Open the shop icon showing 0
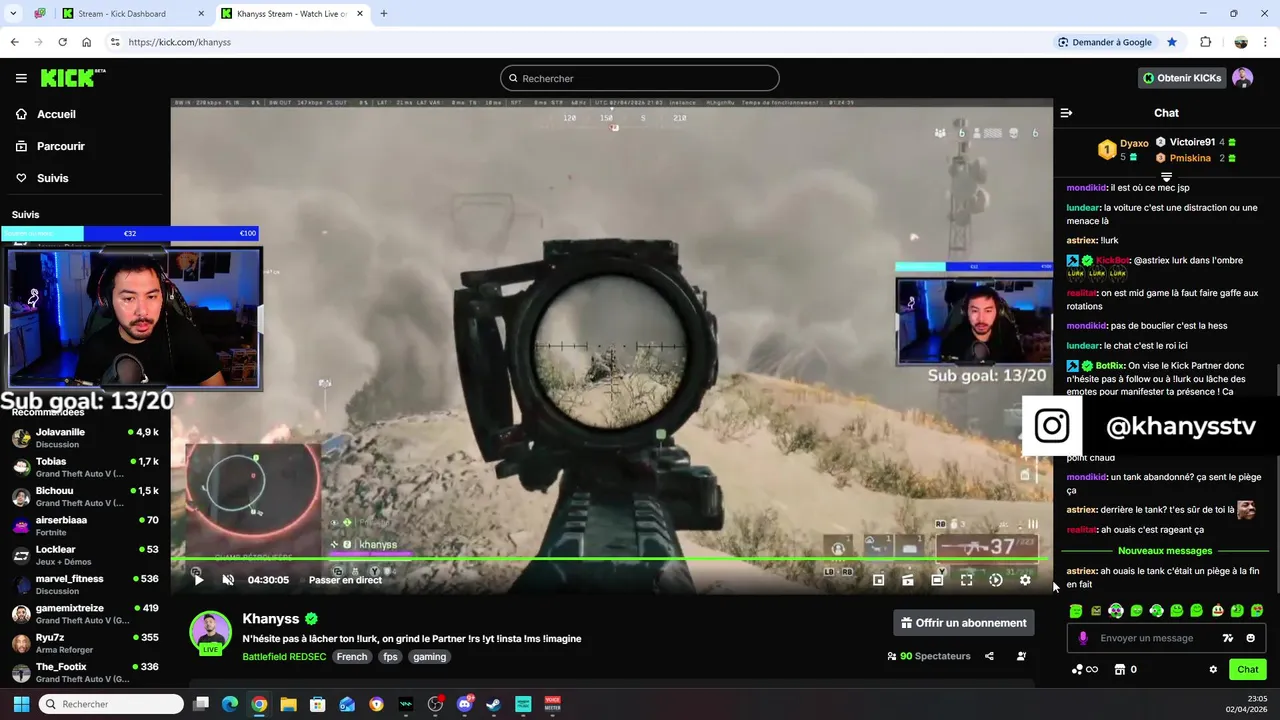Viewport: 1280px width, 720px height. (x=1126, y=670)
